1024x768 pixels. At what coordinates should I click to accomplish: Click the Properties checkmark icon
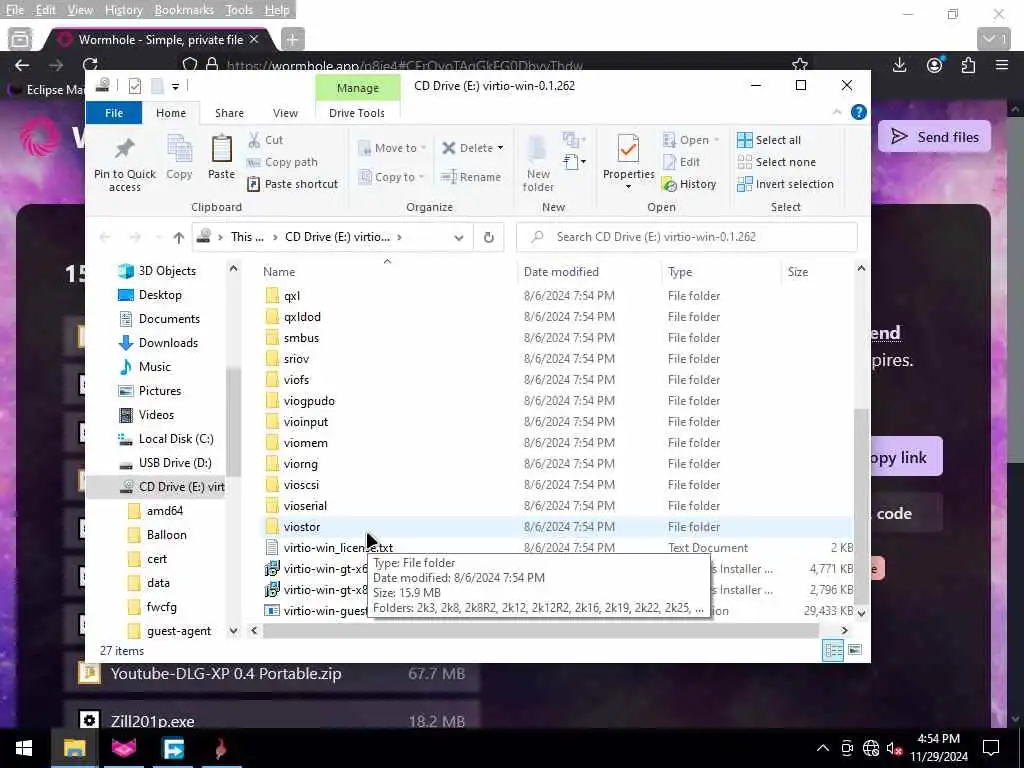click(x=628, y=150)
